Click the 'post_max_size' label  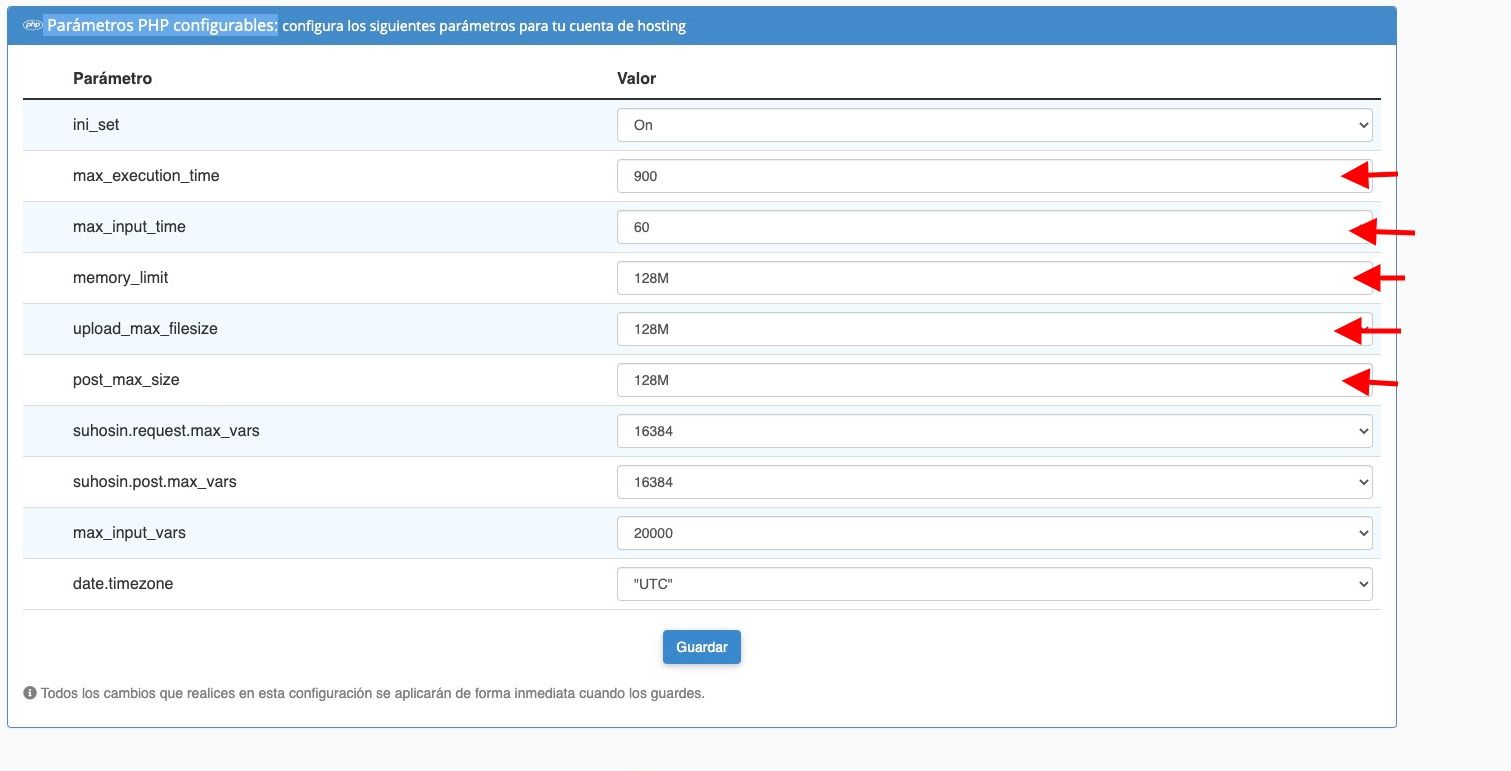pos(126,380)
